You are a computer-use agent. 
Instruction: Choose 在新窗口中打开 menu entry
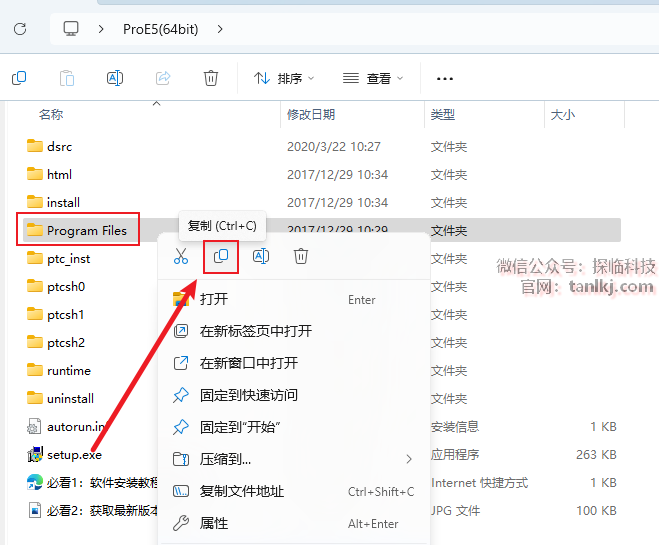[x=294, y=363]
